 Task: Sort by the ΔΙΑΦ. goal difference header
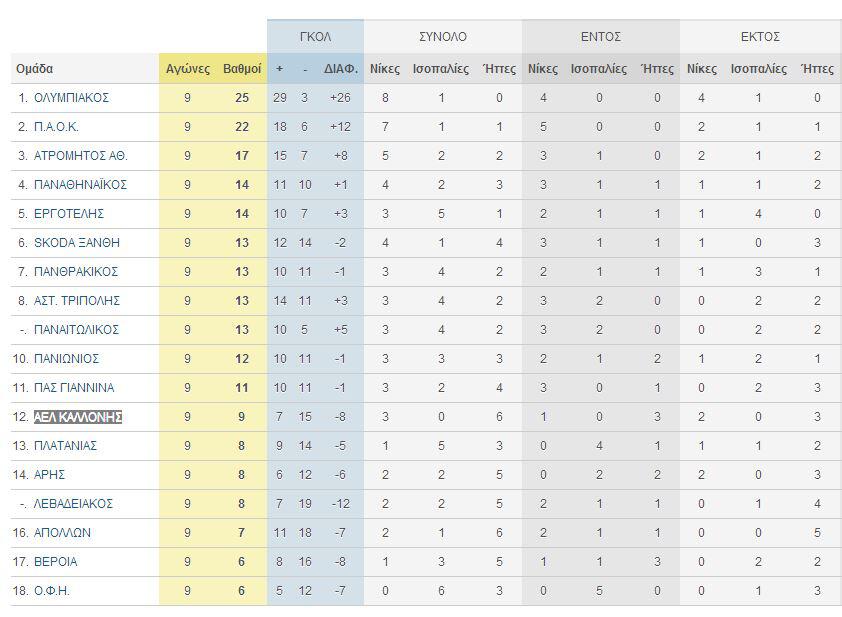point(340,69)
